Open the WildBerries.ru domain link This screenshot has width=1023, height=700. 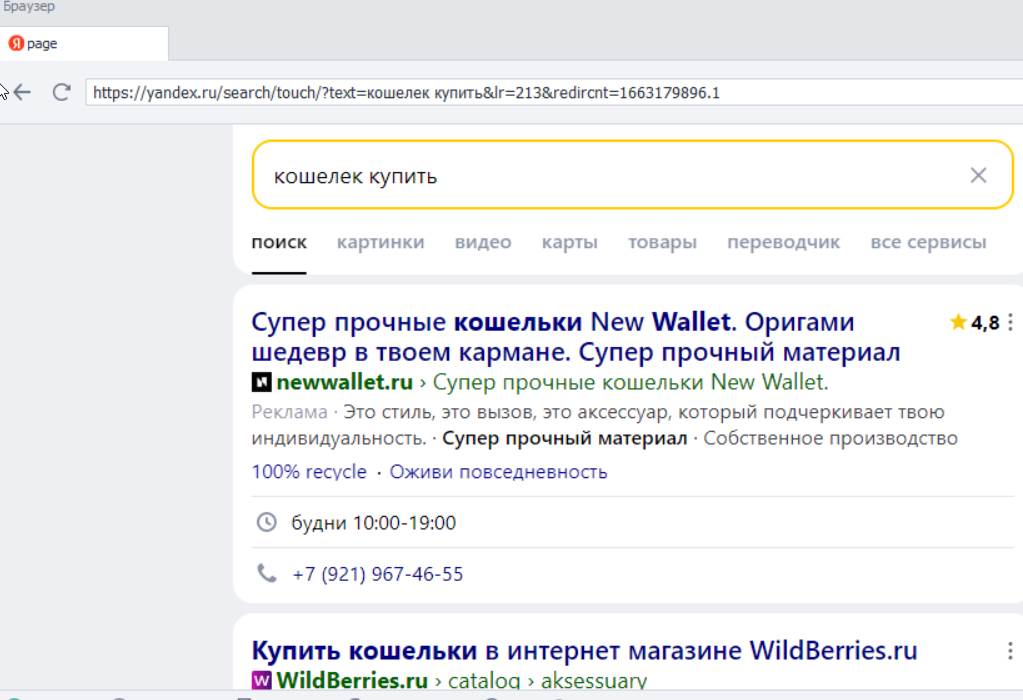tap(352, 680)
